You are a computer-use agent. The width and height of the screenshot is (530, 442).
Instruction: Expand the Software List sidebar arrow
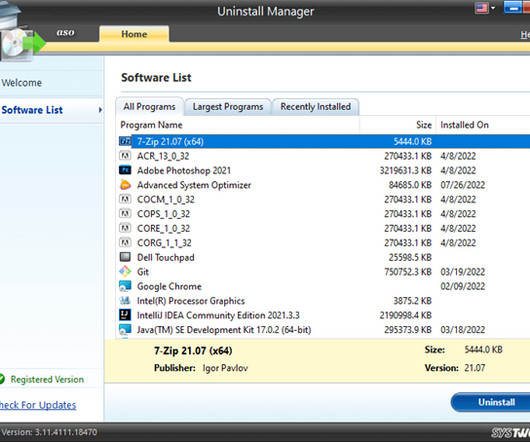tap(100, 110)
